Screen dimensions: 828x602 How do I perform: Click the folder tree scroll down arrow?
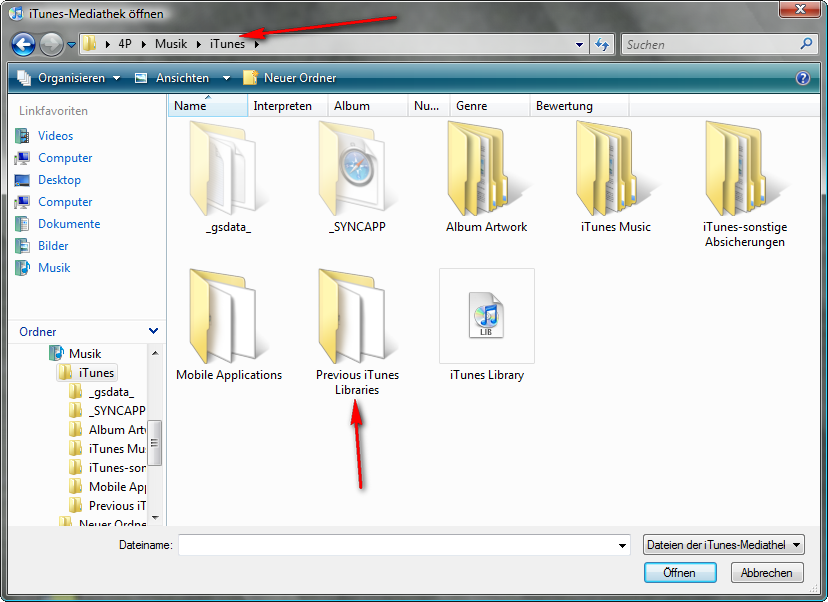click(155, 518)
